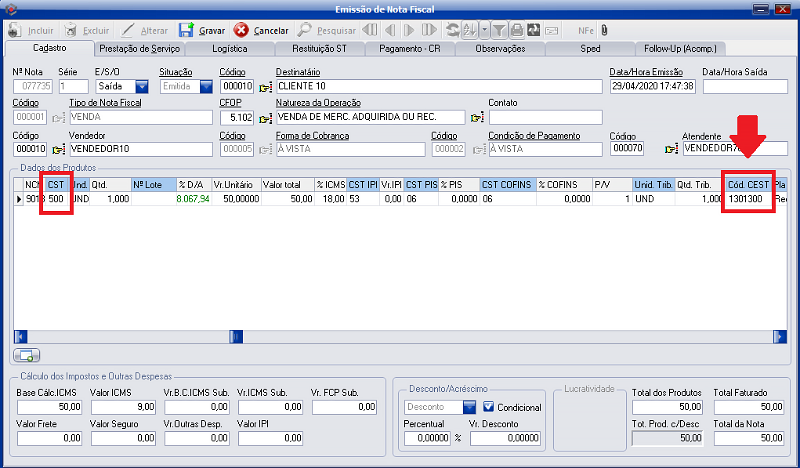The height and width of the screenshot is (468, 800).
Task: Click the refresh arrows icon in toolbar
Action: (453, 31)
